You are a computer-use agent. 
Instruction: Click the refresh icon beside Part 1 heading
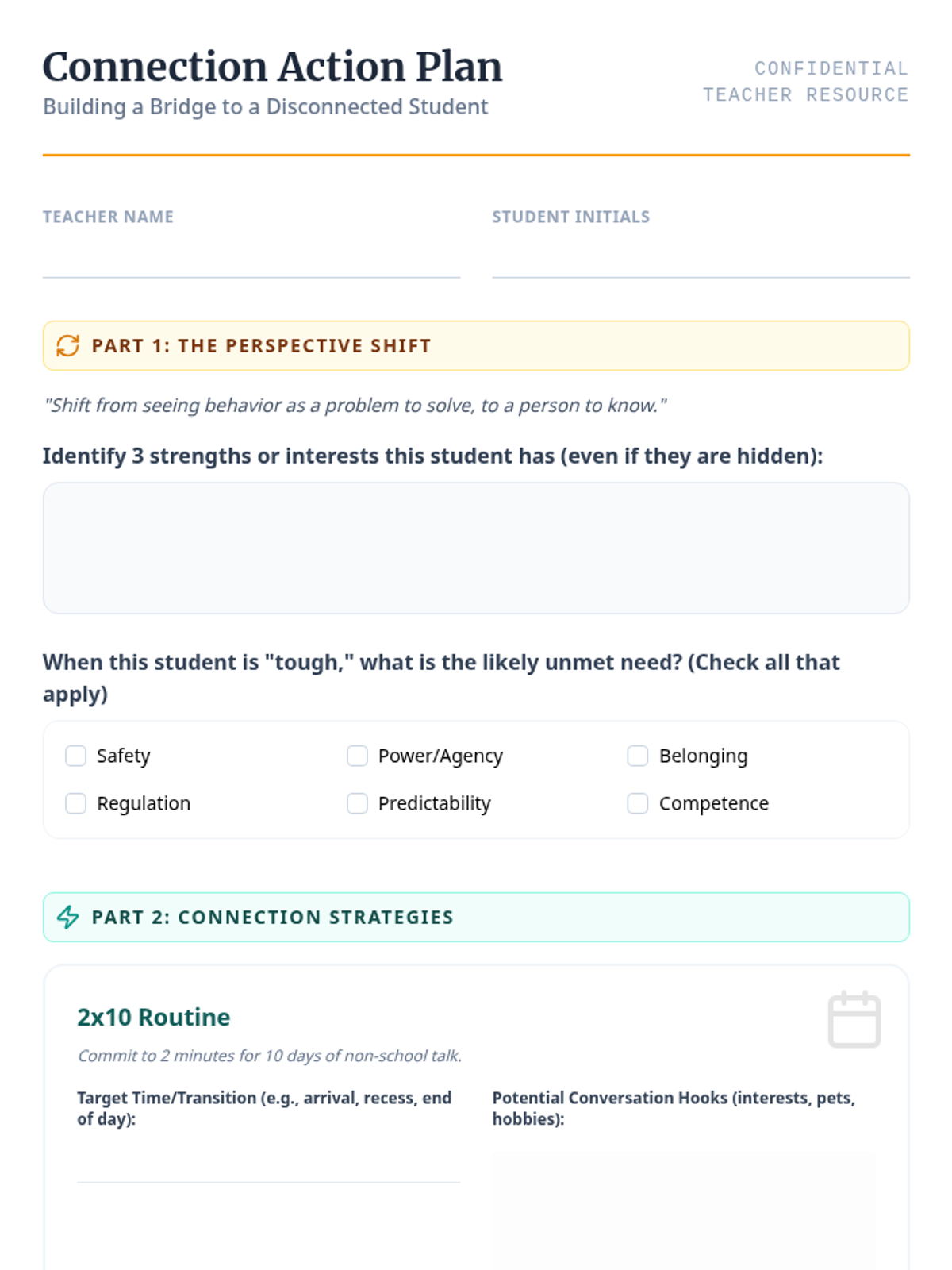[67, 346]
